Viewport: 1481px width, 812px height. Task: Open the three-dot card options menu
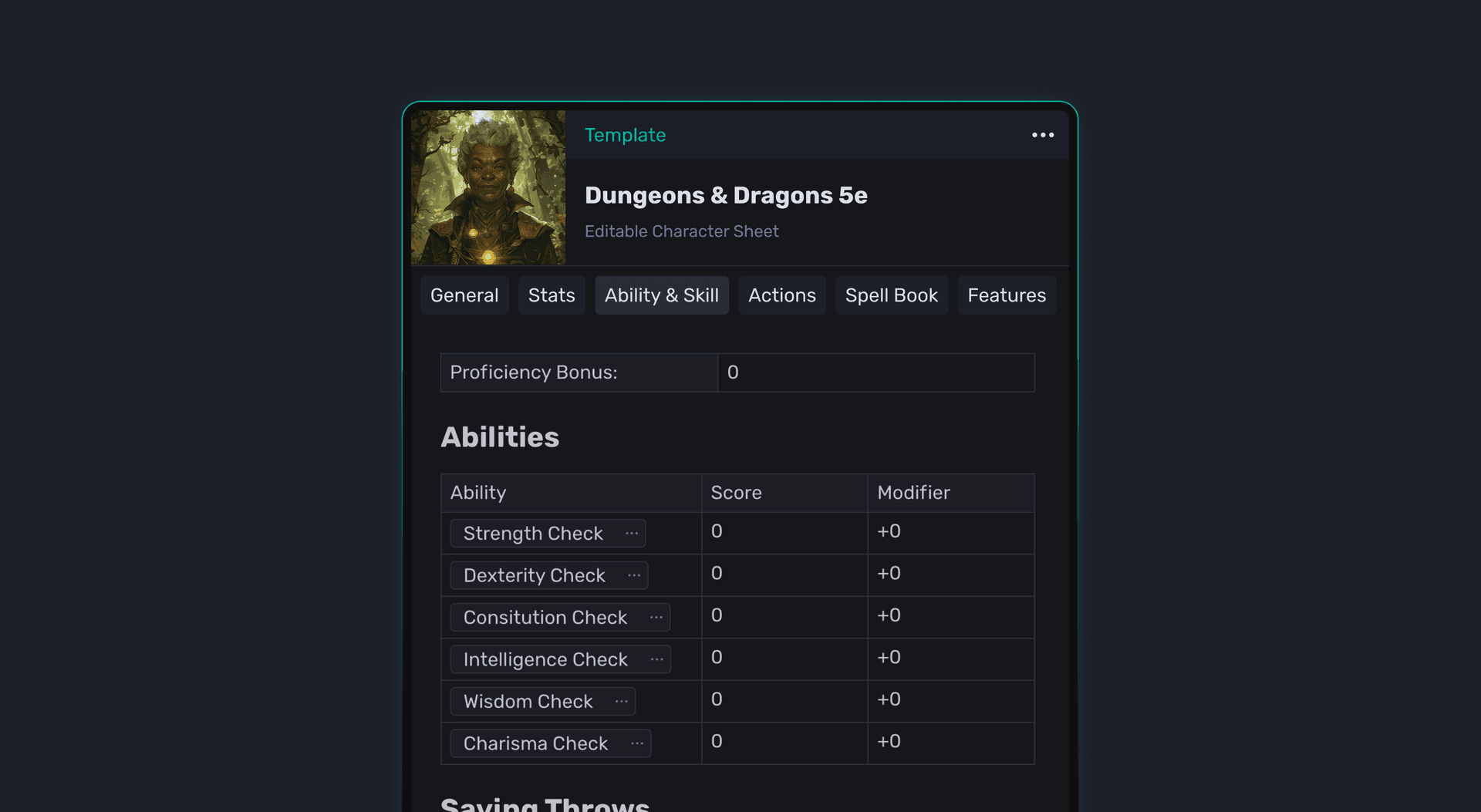[x=1043, y=135]
